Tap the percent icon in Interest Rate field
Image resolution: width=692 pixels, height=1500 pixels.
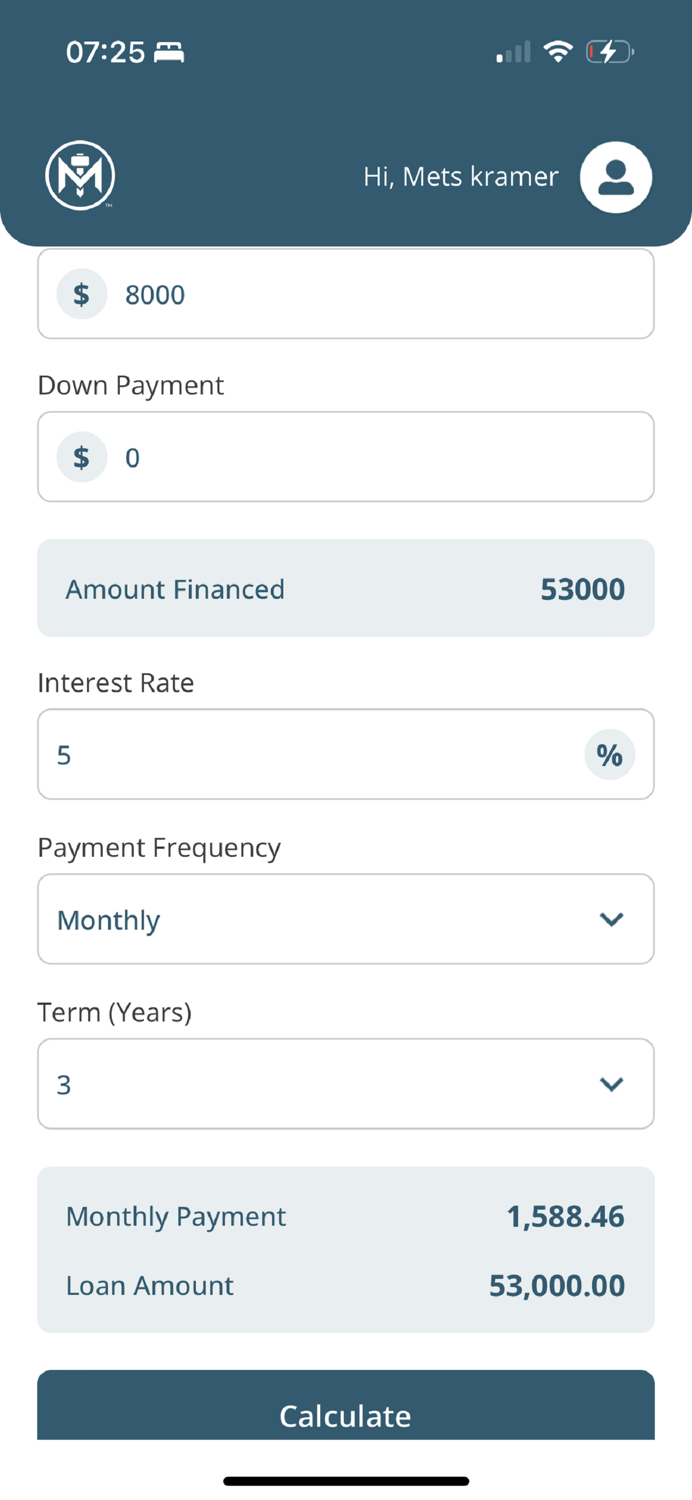point(610,754)
